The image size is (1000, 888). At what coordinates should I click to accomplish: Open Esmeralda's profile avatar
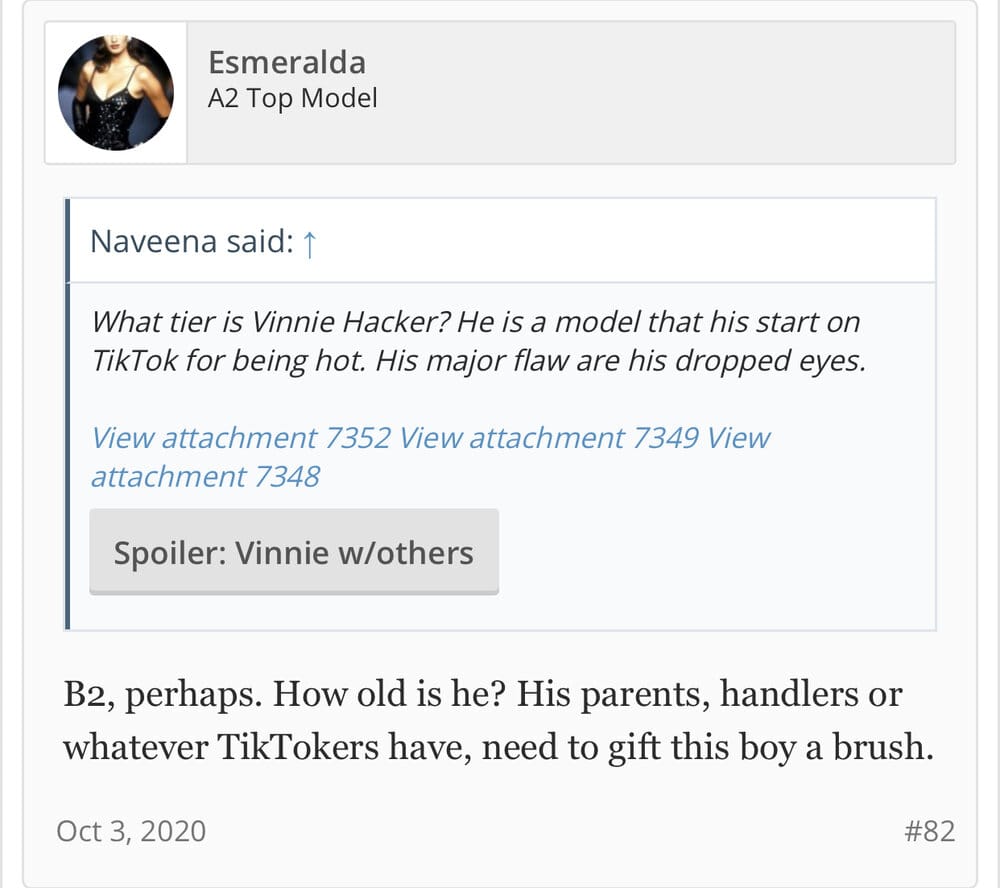116,93
